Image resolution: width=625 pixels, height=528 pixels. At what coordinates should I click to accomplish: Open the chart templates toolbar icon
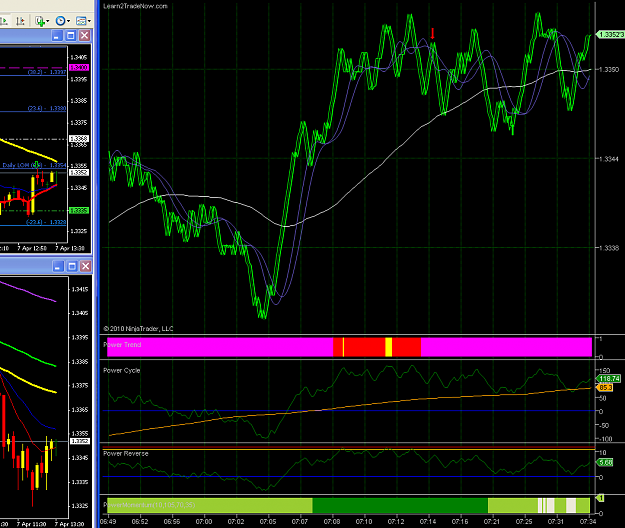click(x=81, y=21)
